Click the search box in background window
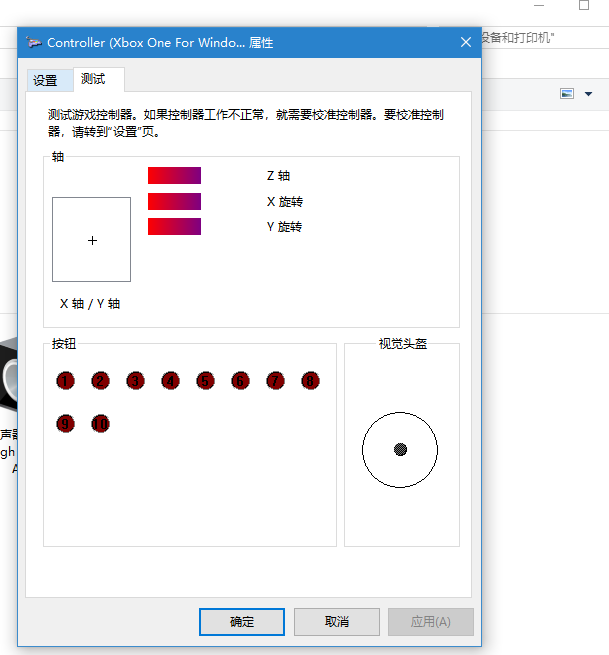 point(545,38)
